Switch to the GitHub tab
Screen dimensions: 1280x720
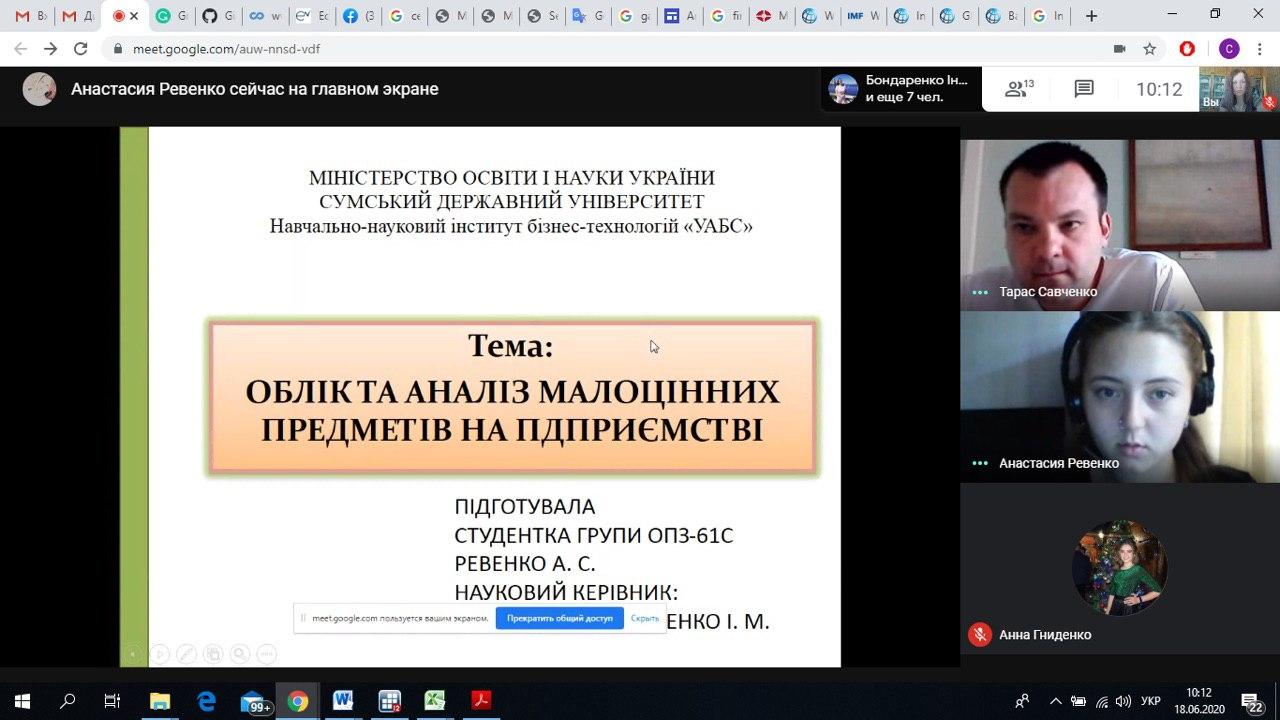[218, 16]
